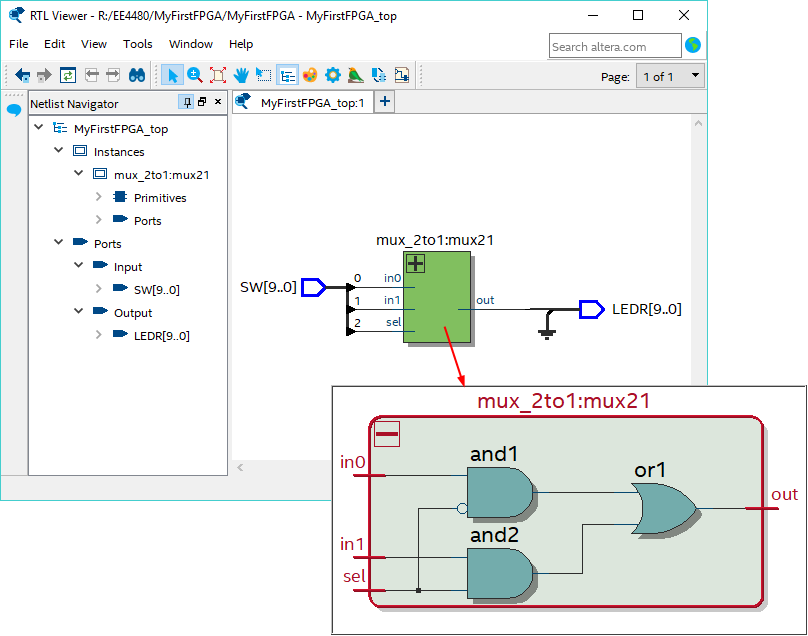
Task: Expand the Primitives tree node
Action: pyautogui.click(x=99, y=198)
